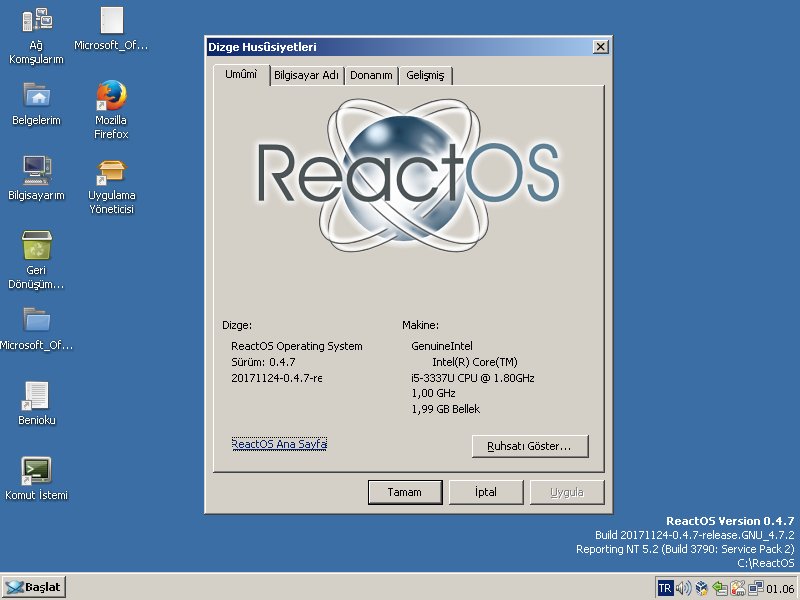Open the Belgelerim documents folder

click(35, 95)
